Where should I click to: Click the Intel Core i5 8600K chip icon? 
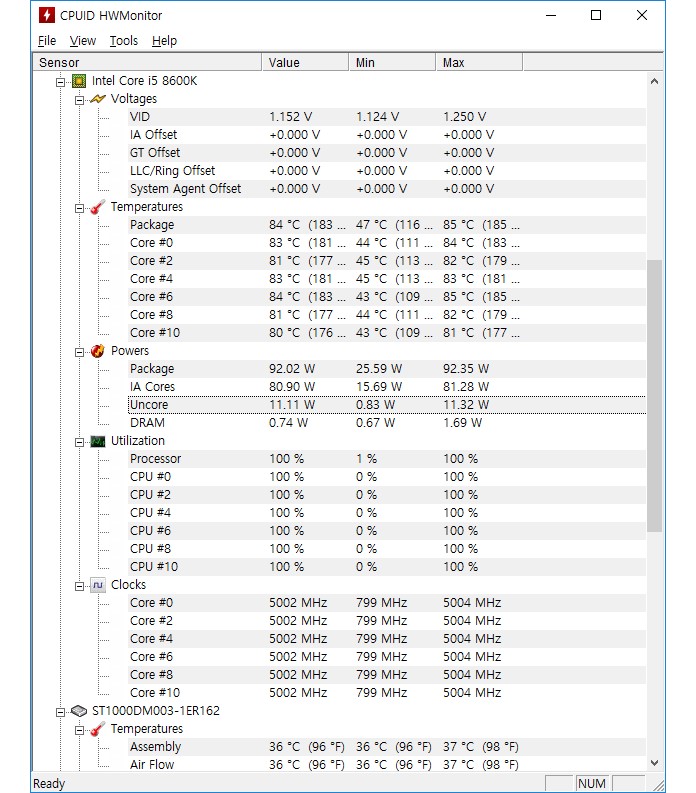(x=79, y=81)
